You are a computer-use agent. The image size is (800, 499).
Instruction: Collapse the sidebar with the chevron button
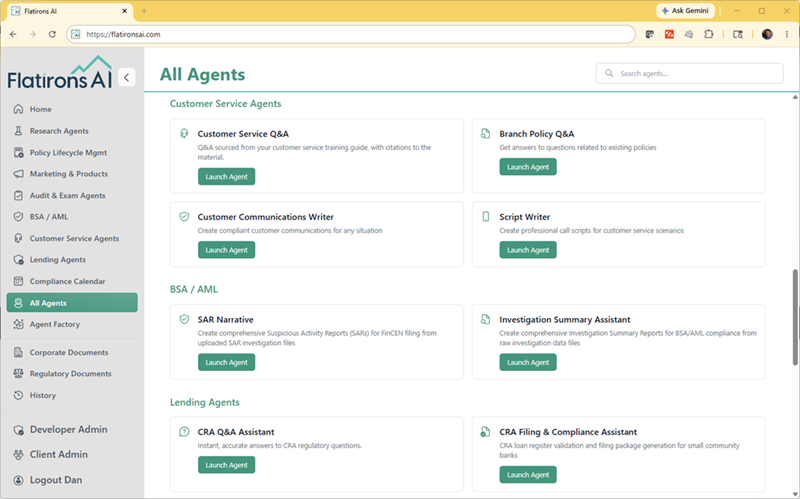click(127, 77)
